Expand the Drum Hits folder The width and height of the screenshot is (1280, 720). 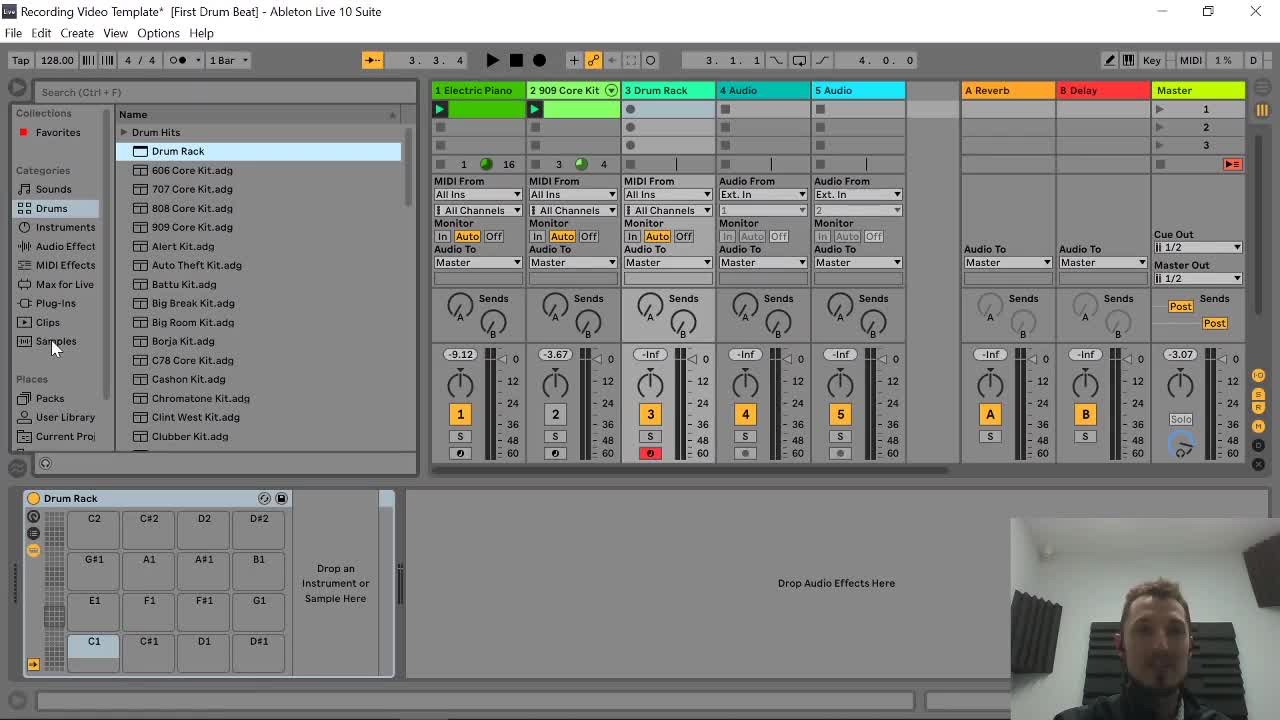tap(124, 132)
